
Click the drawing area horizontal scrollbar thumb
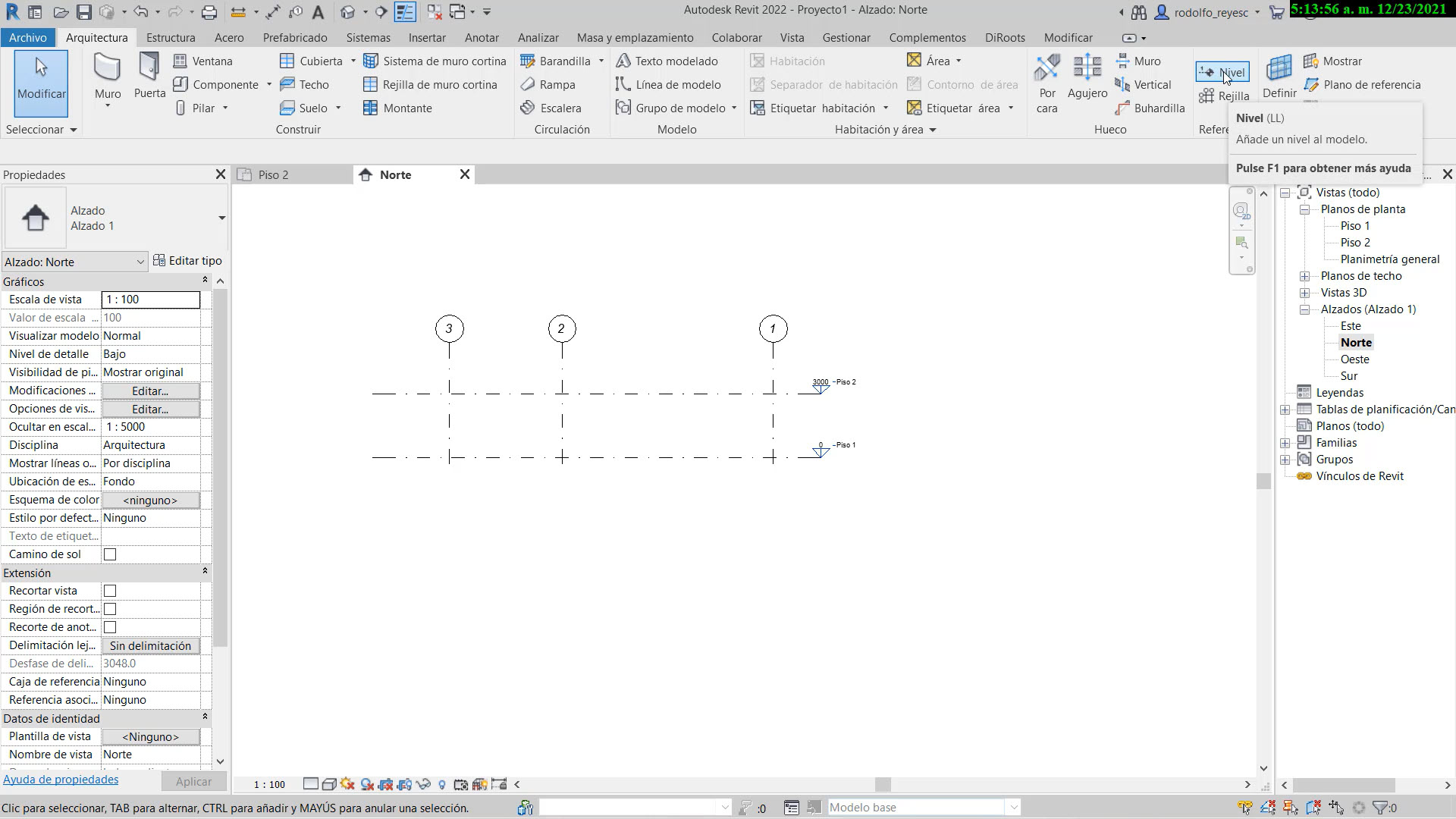(883, 784)
